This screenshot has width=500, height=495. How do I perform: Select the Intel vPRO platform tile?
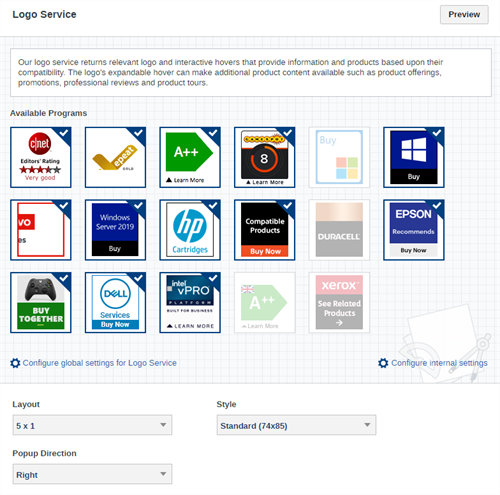pos(190,302)
